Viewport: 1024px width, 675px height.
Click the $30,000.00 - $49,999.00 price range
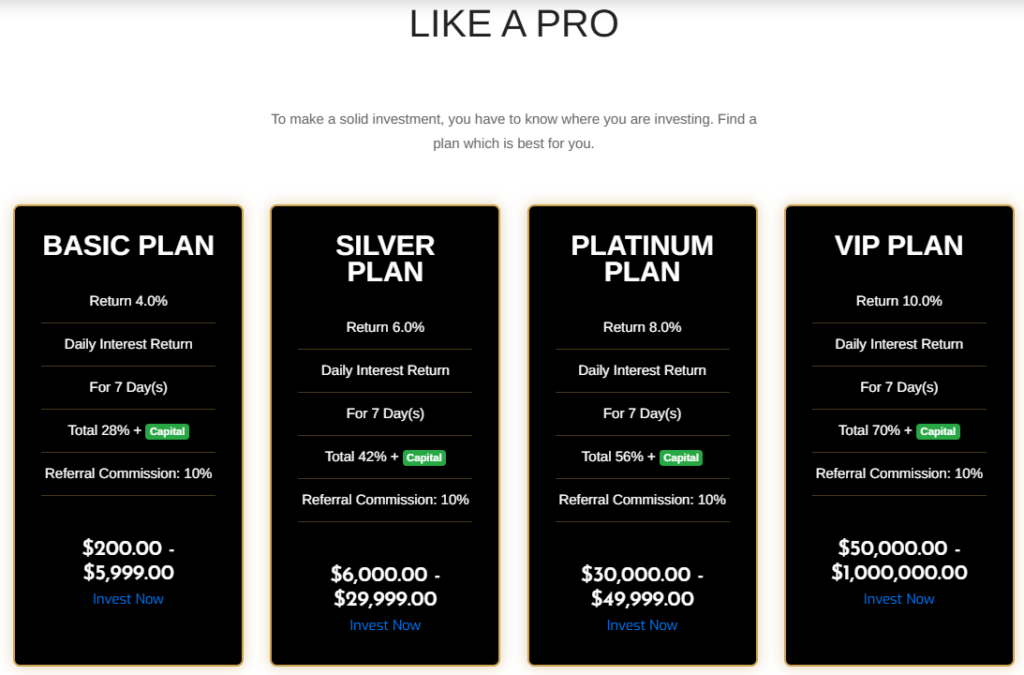[x=642, y=586]
